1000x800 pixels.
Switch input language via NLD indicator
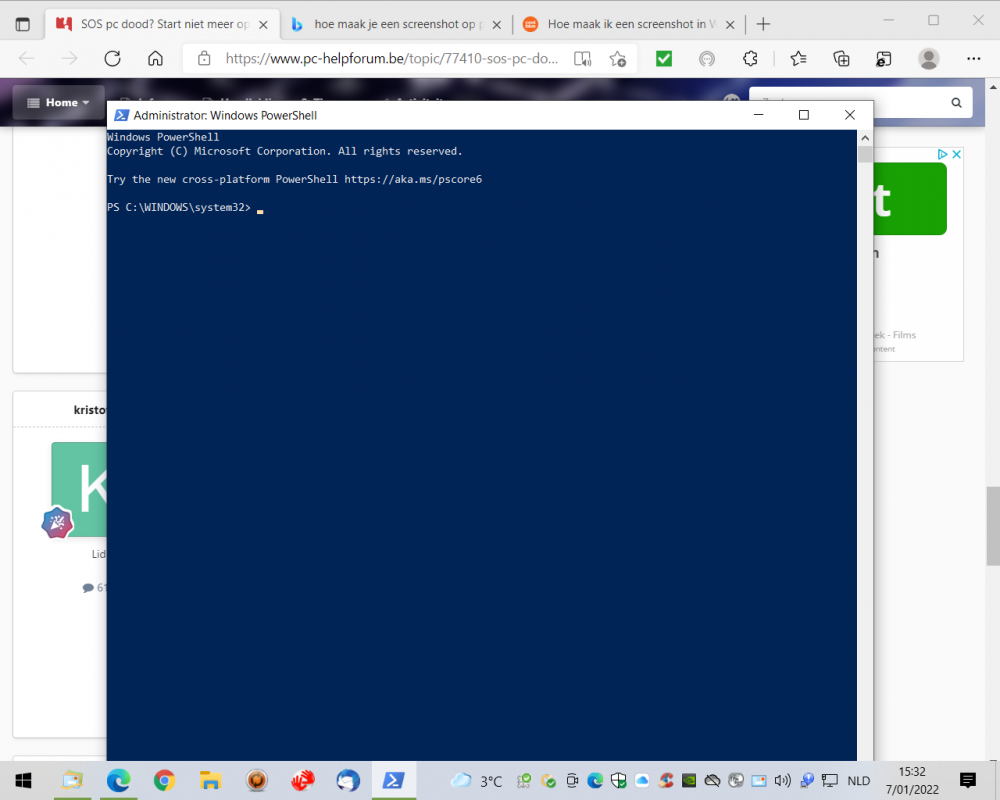point(858,781)
